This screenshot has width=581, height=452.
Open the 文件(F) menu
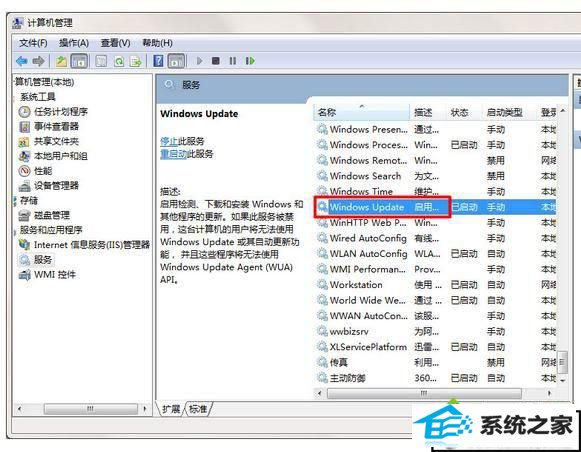pos(33,43)
